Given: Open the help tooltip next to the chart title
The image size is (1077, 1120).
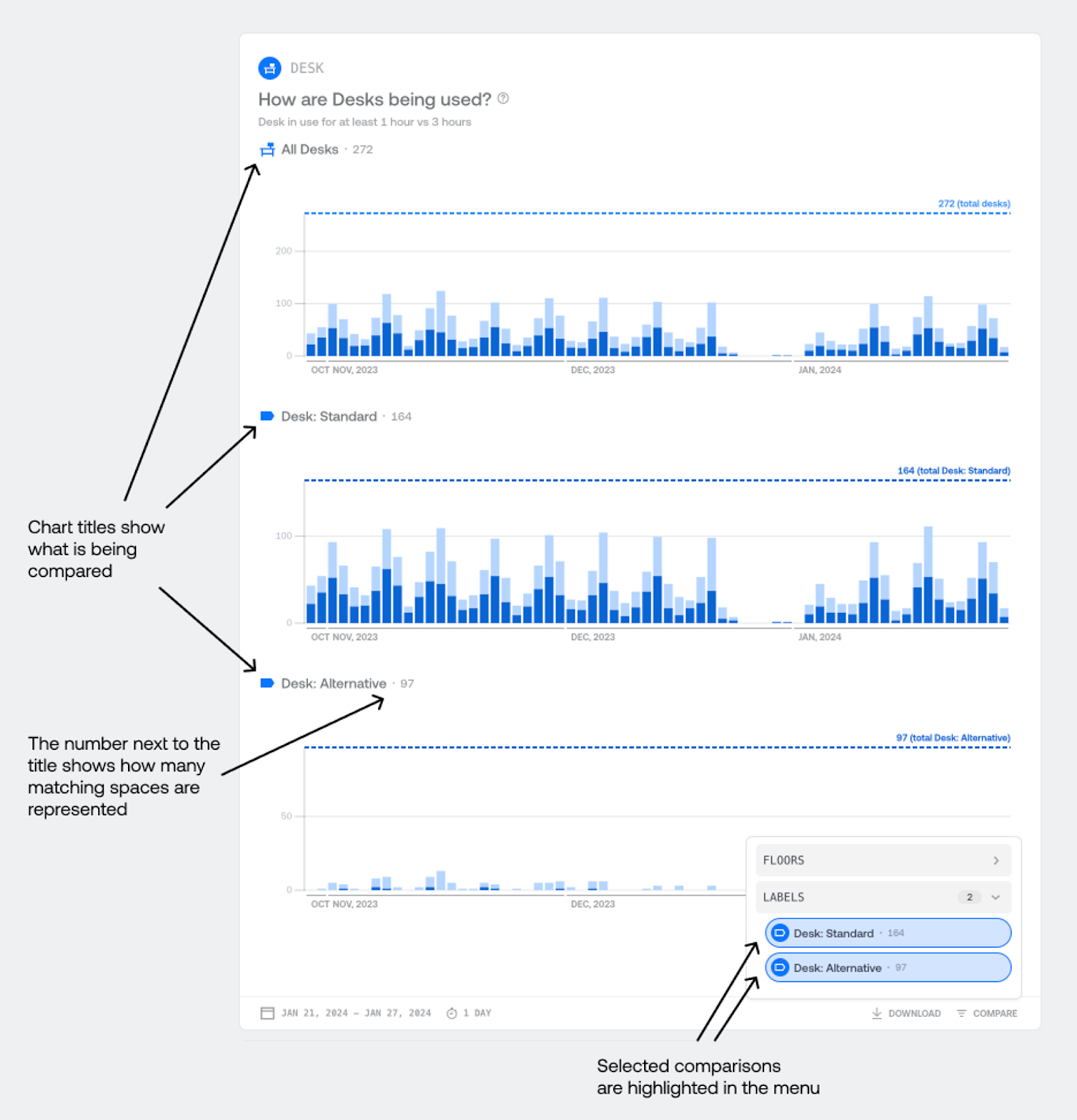Looking at the screenshot, I should coord(501,99).
